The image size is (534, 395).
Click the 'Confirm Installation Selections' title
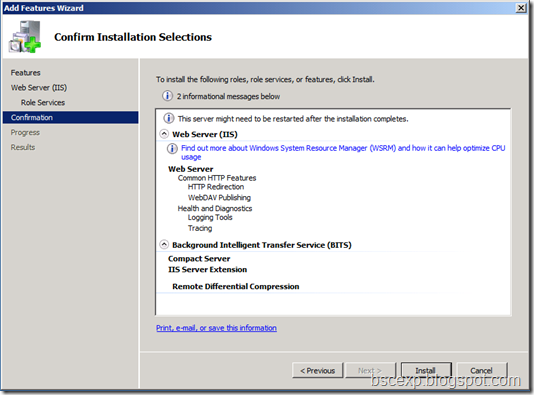coord(133,37)
